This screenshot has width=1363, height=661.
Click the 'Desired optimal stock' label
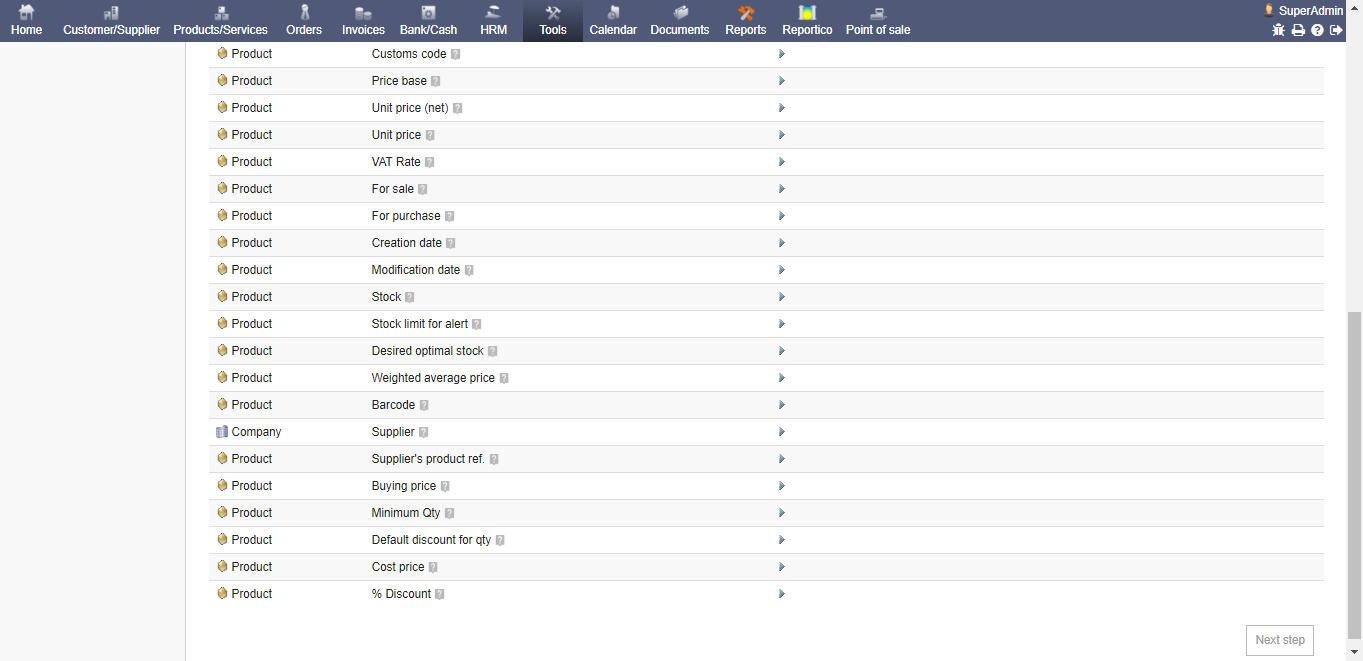tap(427, 351)
